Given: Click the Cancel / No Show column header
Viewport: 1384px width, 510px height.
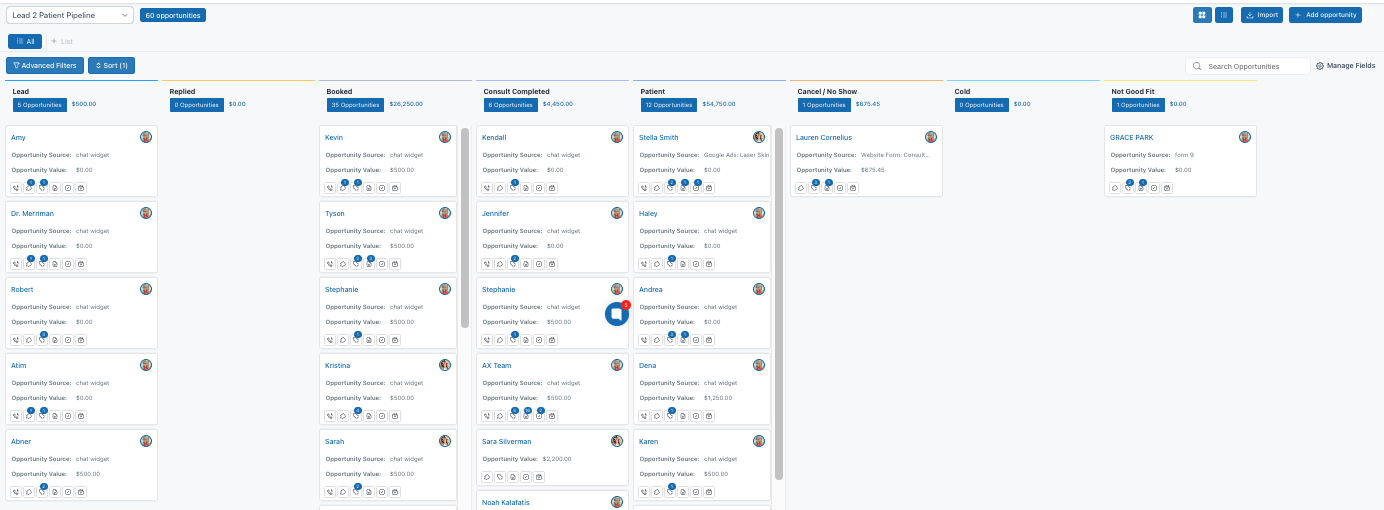Looking at the screenshot, I should pyautogui.click(x=827, y=91).
